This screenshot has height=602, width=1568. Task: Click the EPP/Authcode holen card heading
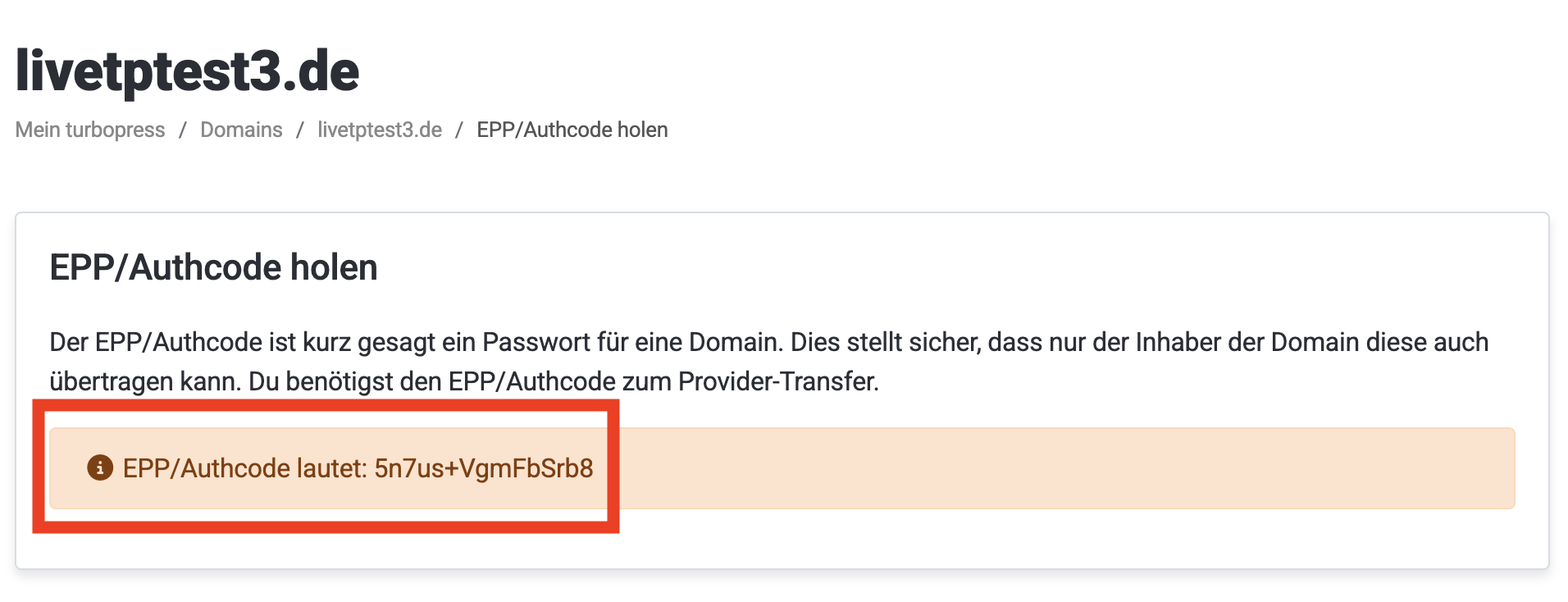coord(213,267)
